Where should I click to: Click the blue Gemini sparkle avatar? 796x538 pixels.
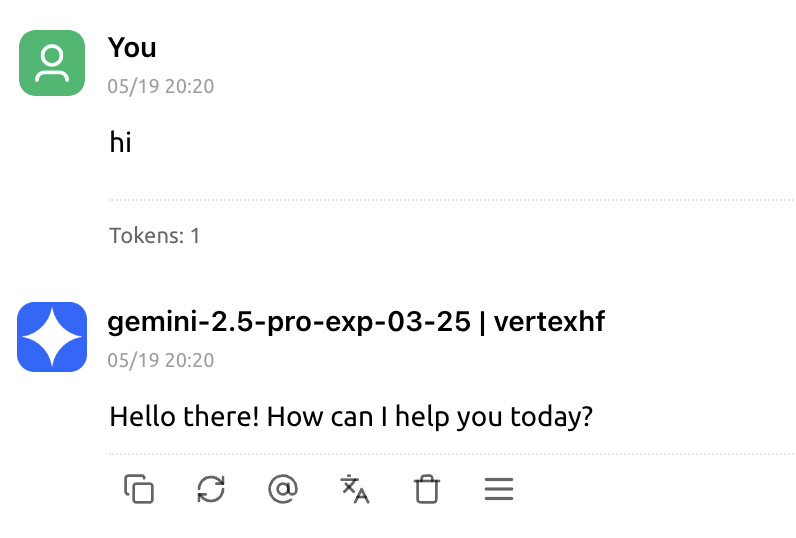click(x=52, y=337)
